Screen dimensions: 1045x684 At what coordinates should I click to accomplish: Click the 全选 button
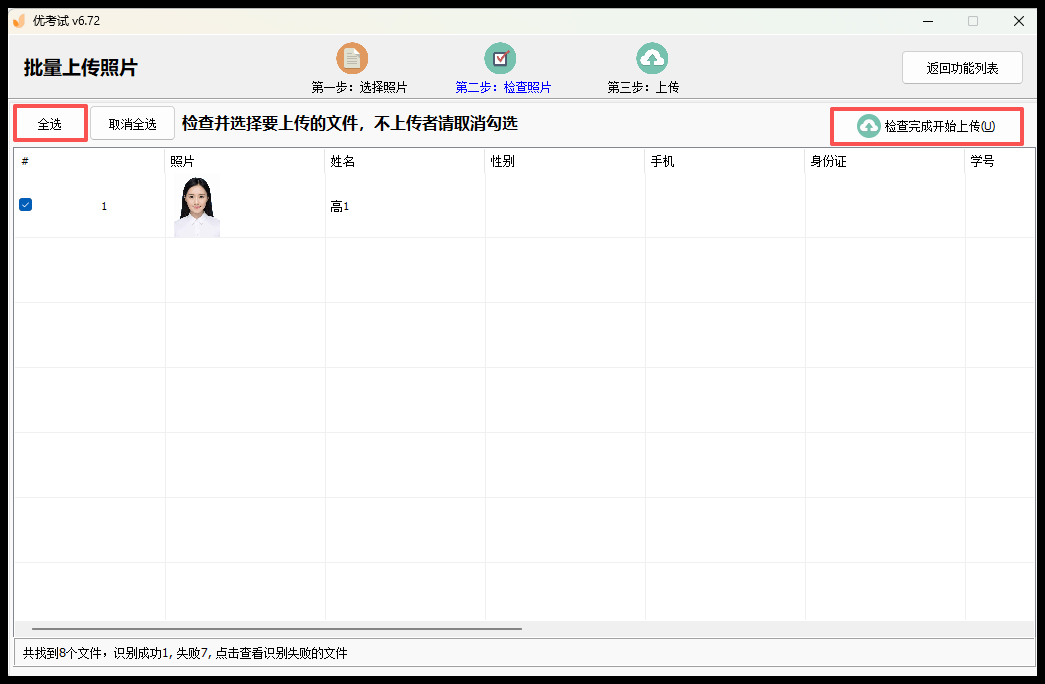(x=50, y=123)
